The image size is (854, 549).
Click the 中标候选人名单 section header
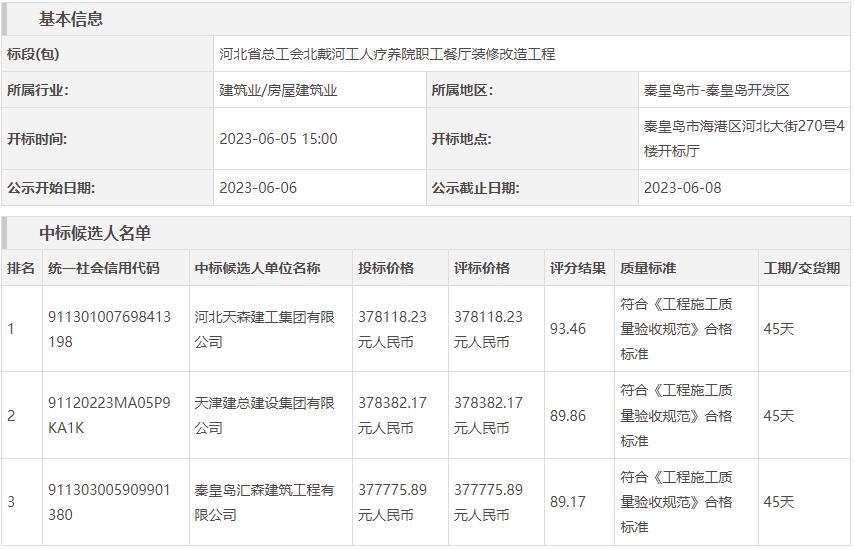95,233
